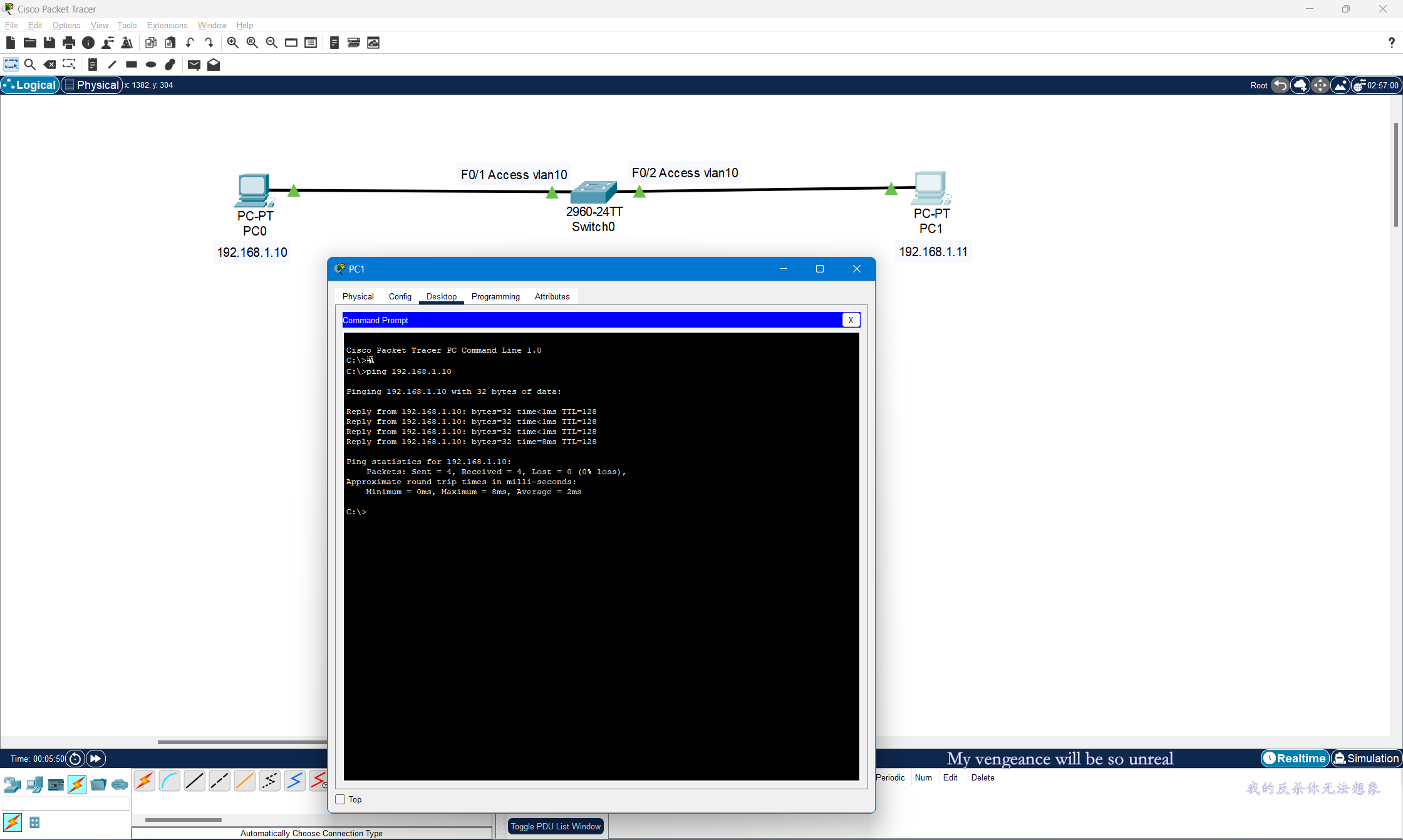Select the Network Devices category icon

pyautogui.click(x=13, y=784)
